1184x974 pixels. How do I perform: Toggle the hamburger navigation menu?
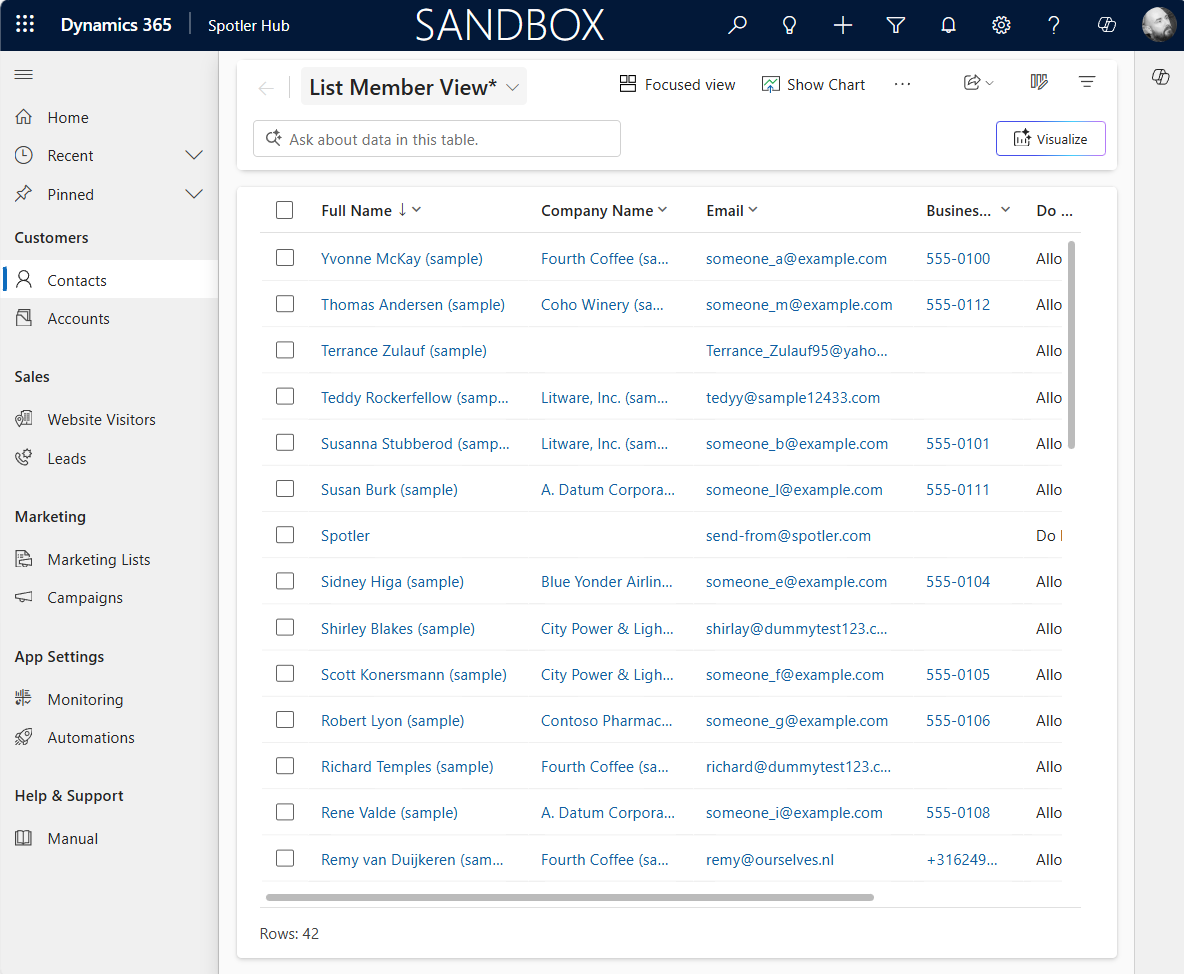[23, 74]
